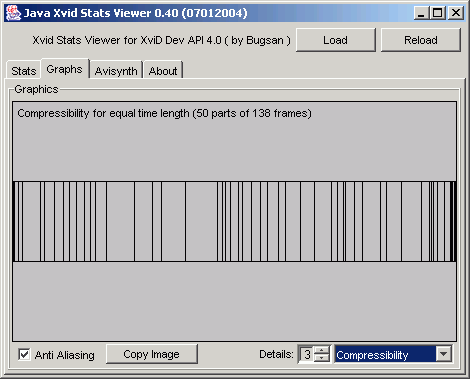The image size is (470, 379).
Task: Open the Avisynth tab
Action: (116, 71)
